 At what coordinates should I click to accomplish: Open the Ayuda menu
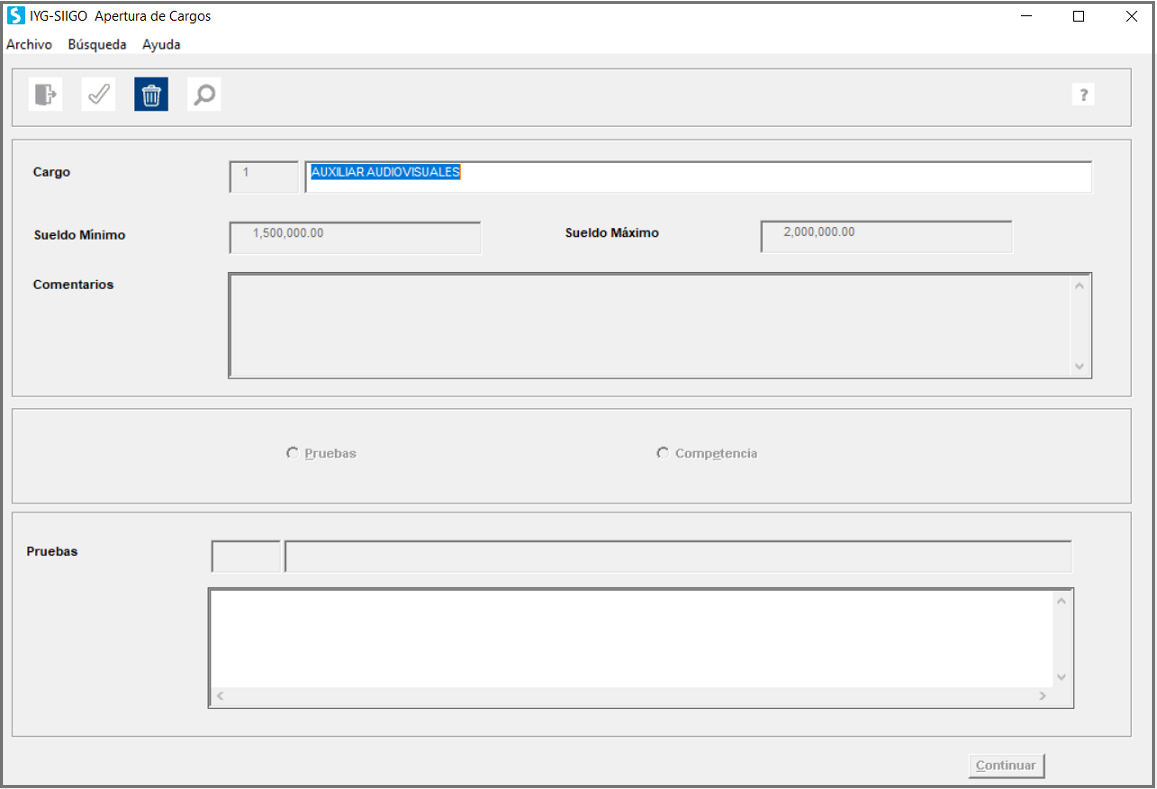tap(162, 44)
